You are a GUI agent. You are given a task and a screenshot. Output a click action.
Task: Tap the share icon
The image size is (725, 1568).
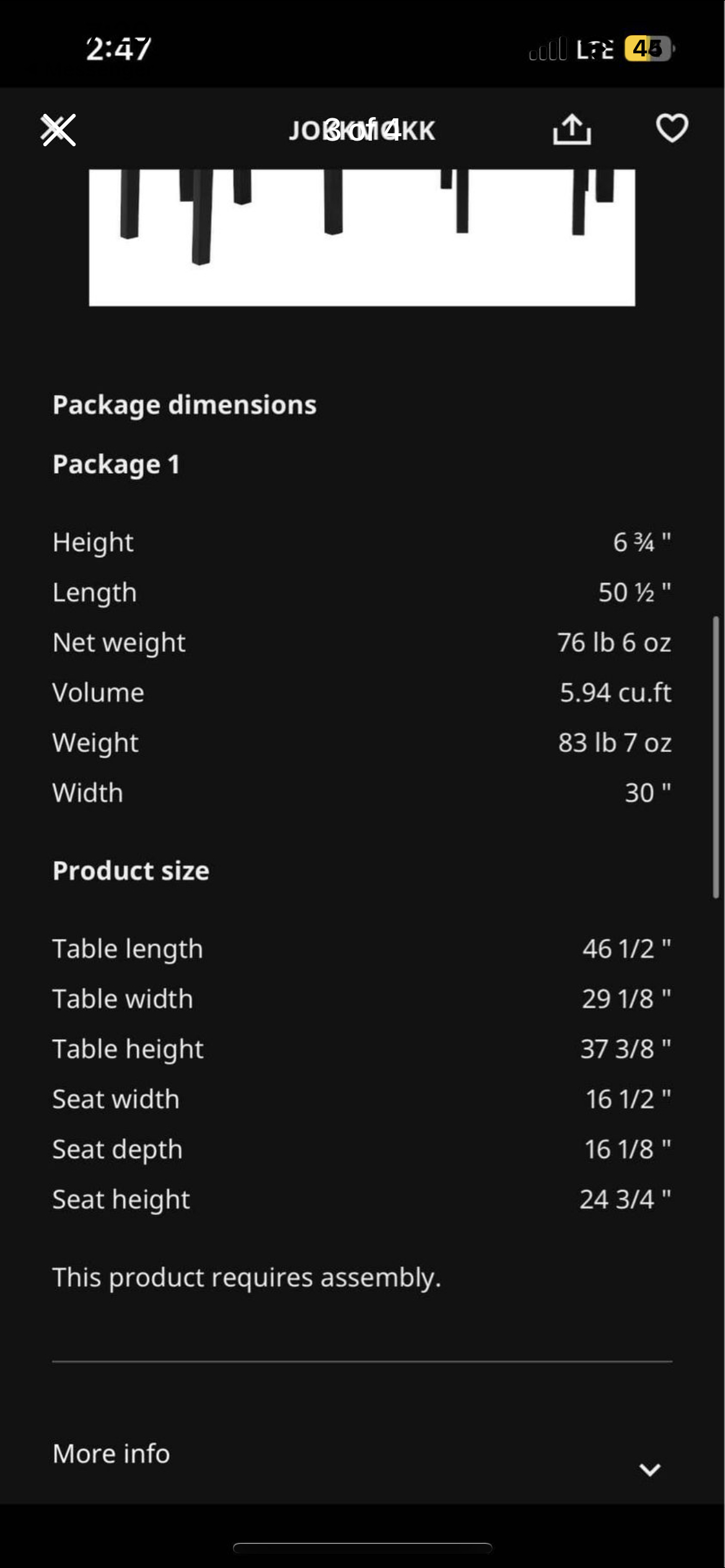tap(571, 129)
